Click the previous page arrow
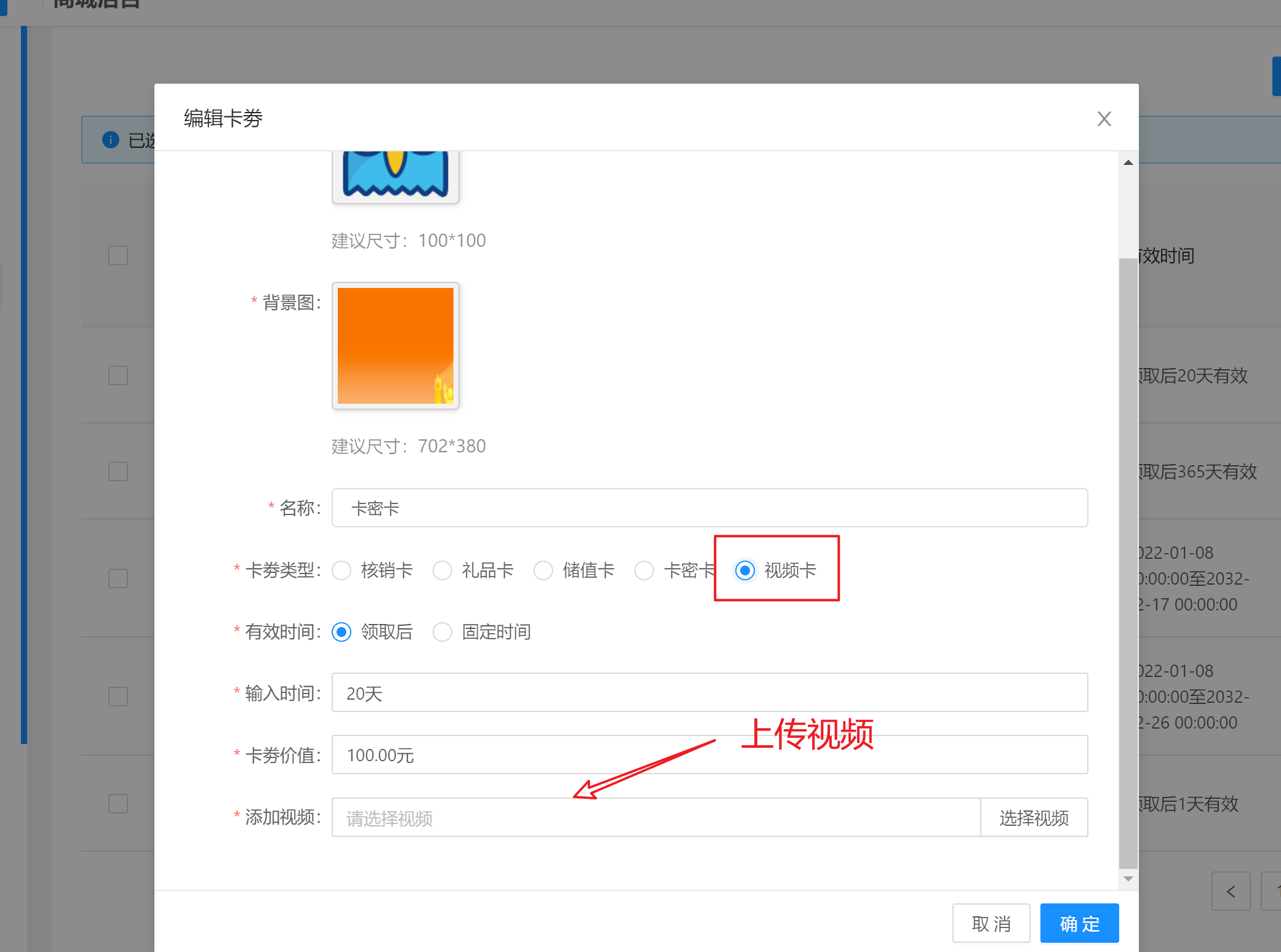Screen dimensions: 1281x952 (x=1231, y=891)
